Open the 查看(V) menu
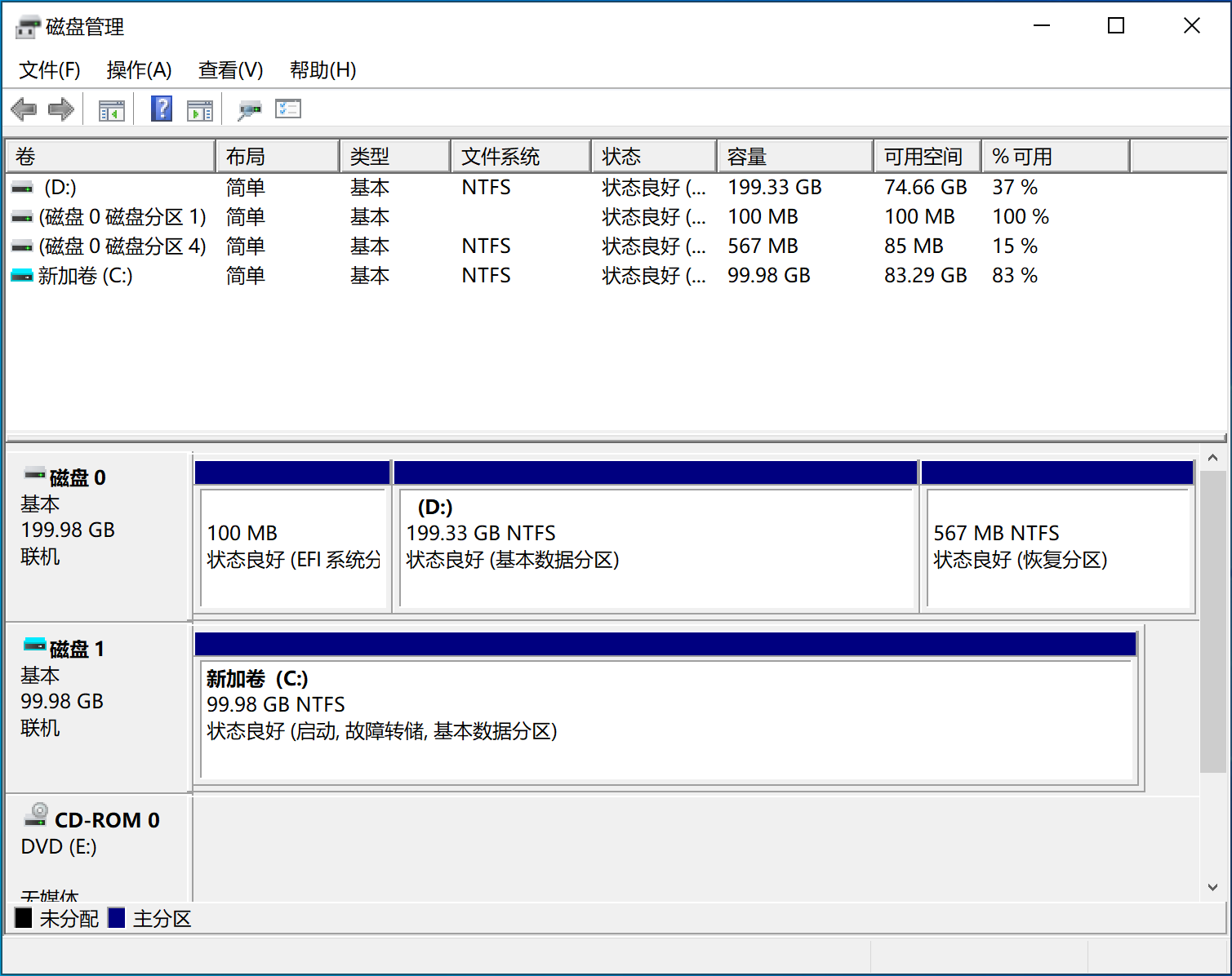The height and width of the screenshot is (976, 1232). [230, 70]
